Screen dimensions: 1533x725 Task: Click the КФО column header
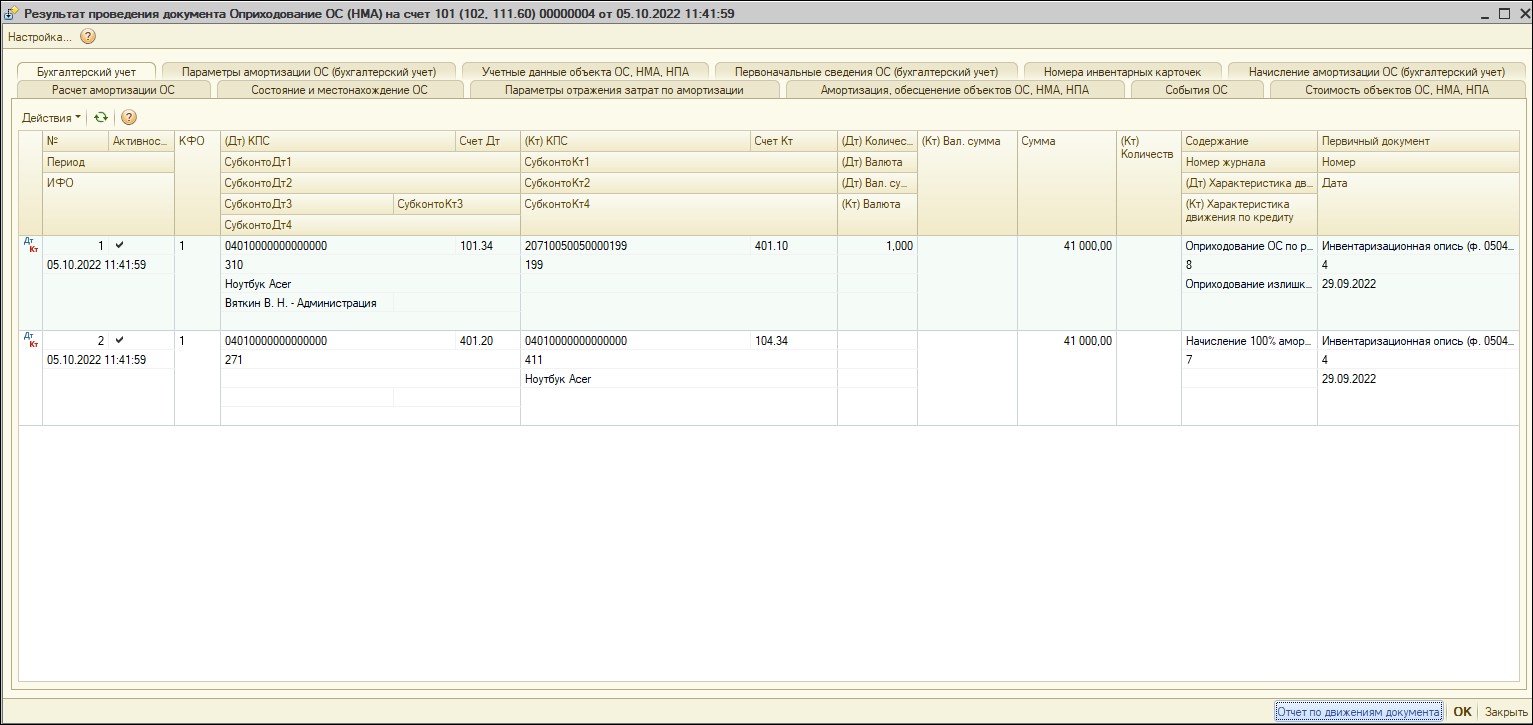coord(197,183)
